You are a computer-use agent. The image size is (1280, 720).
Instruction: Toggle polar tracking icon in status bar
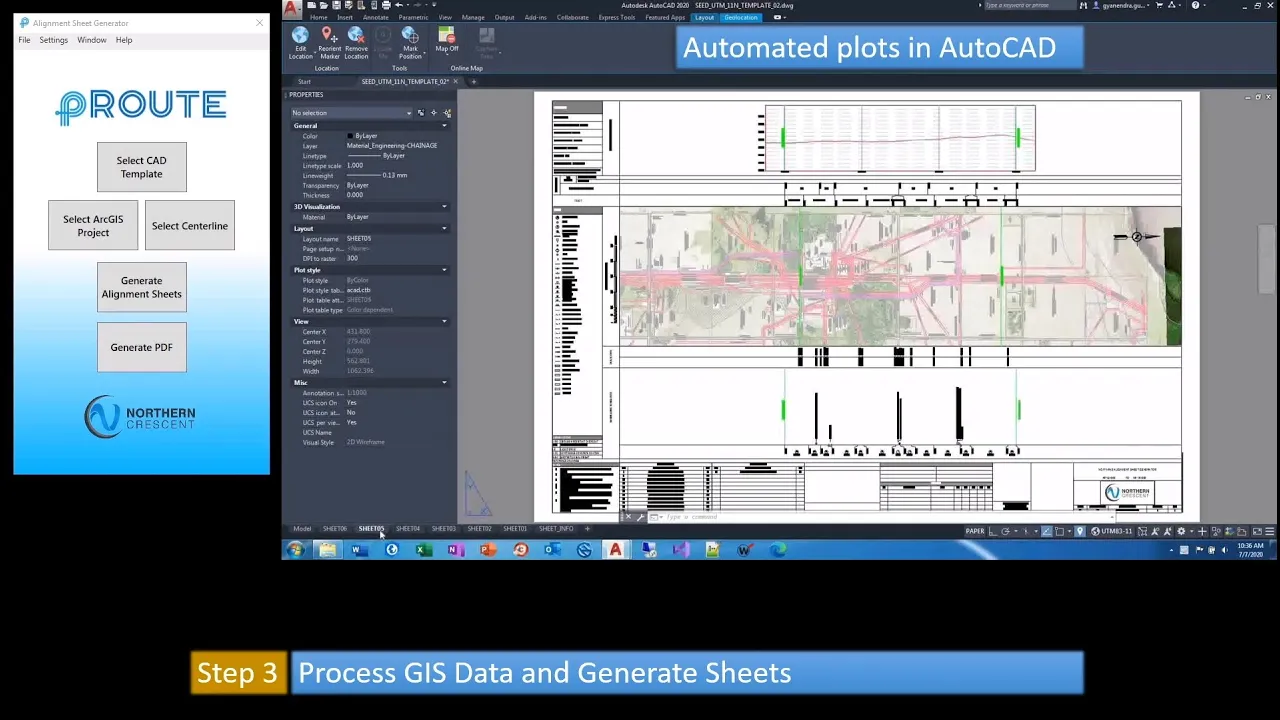click(1005, 531)
